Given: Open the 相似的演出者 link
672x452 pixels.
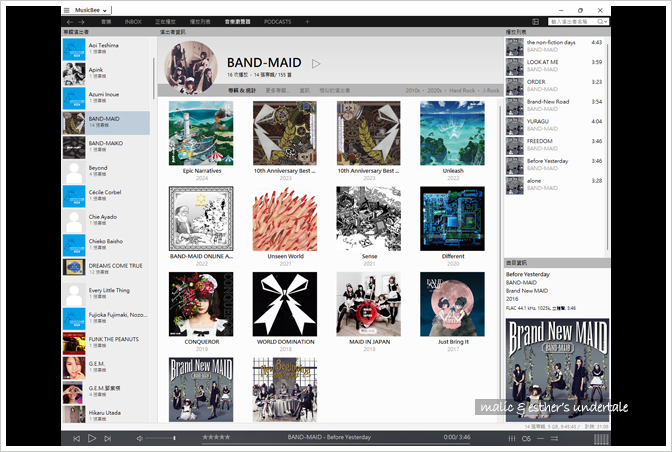Looking at the screenshot, I should tap(335, 90).
